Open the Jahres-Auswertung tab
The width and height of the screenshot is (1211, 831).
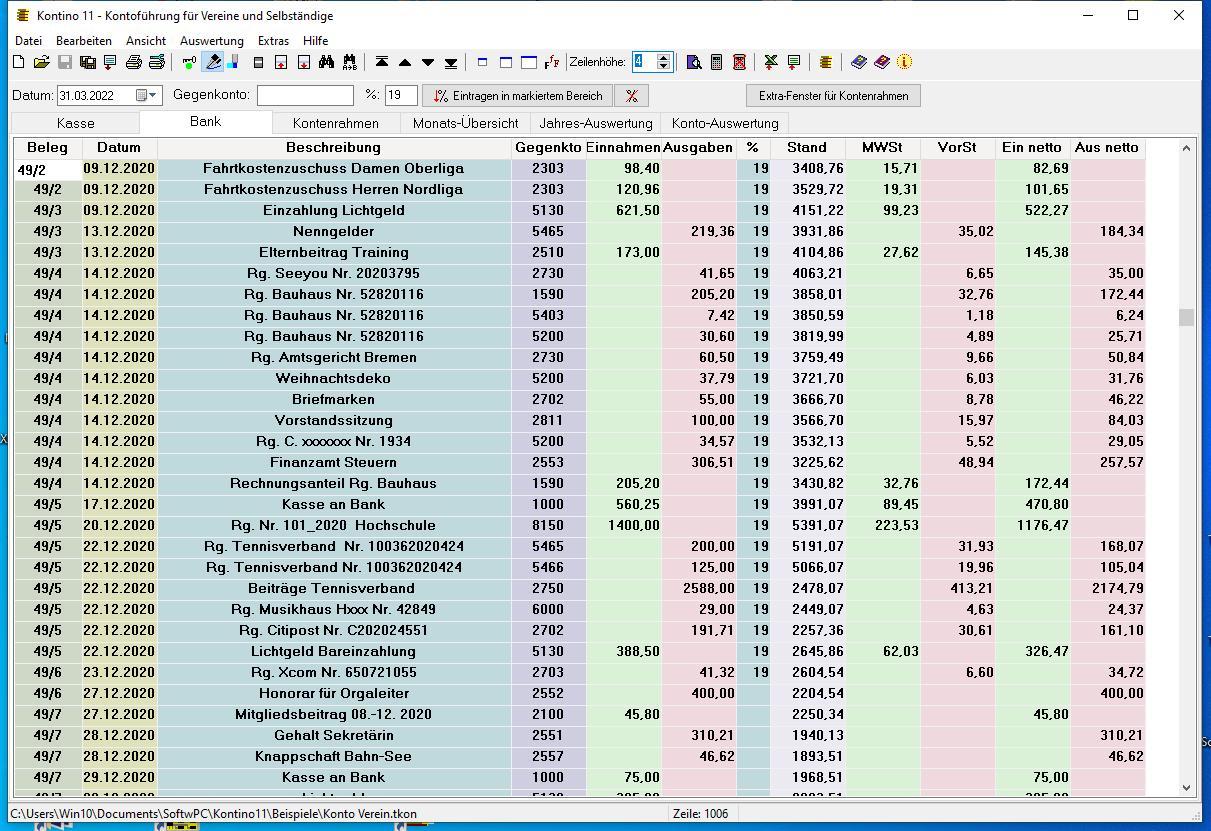(595, 123)
